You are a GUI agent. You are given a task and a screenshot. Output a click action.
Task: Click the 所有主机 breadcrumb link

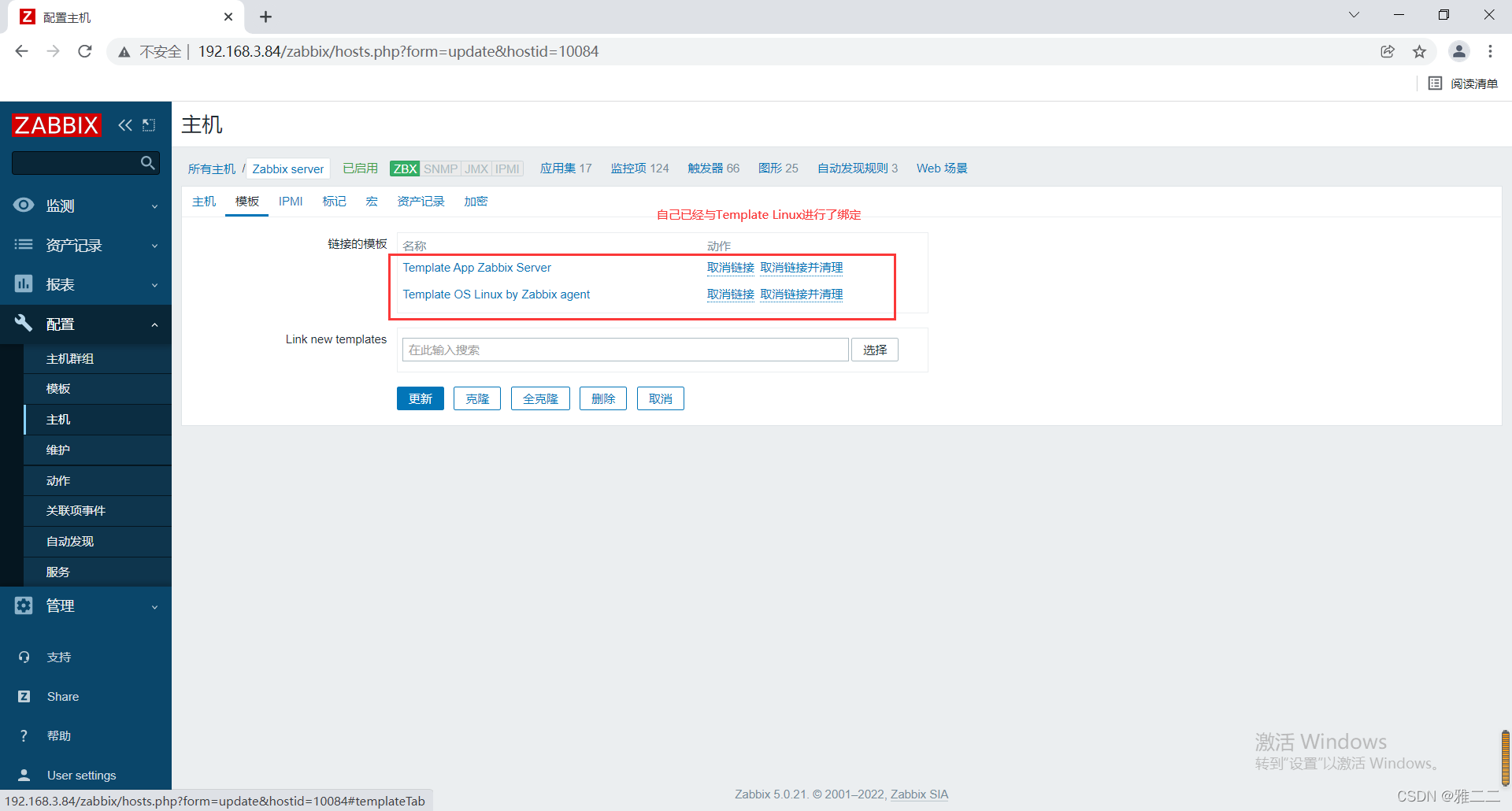click(211, 168)
